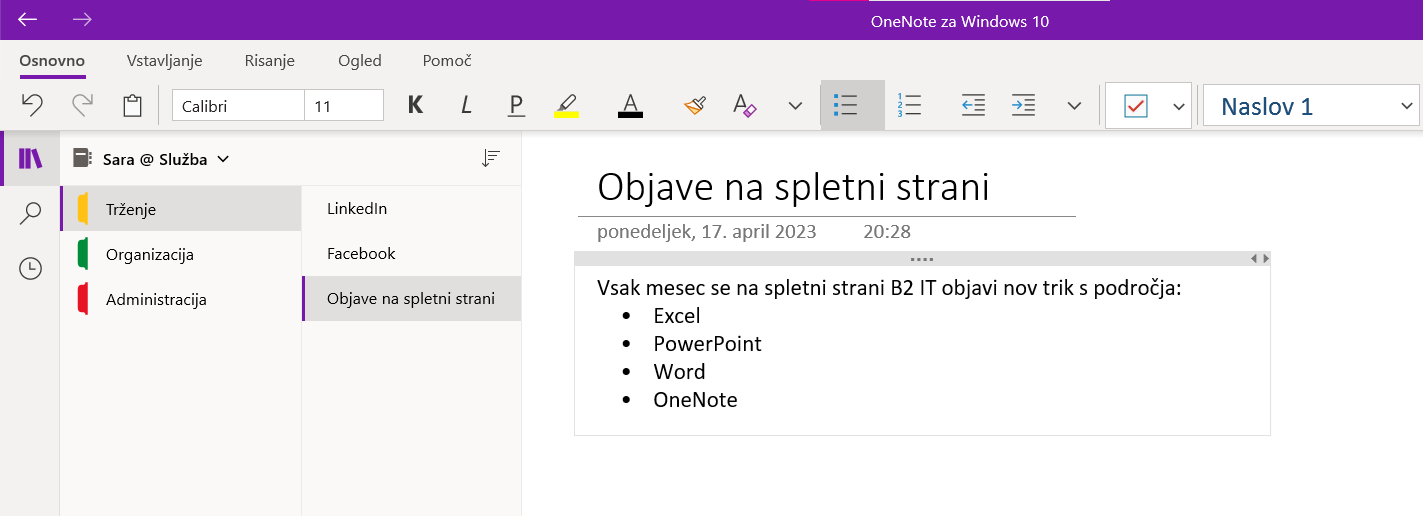The image size is (1423, 516).
Task: Open the Vstavljanje tab
Action: [165, 61]
